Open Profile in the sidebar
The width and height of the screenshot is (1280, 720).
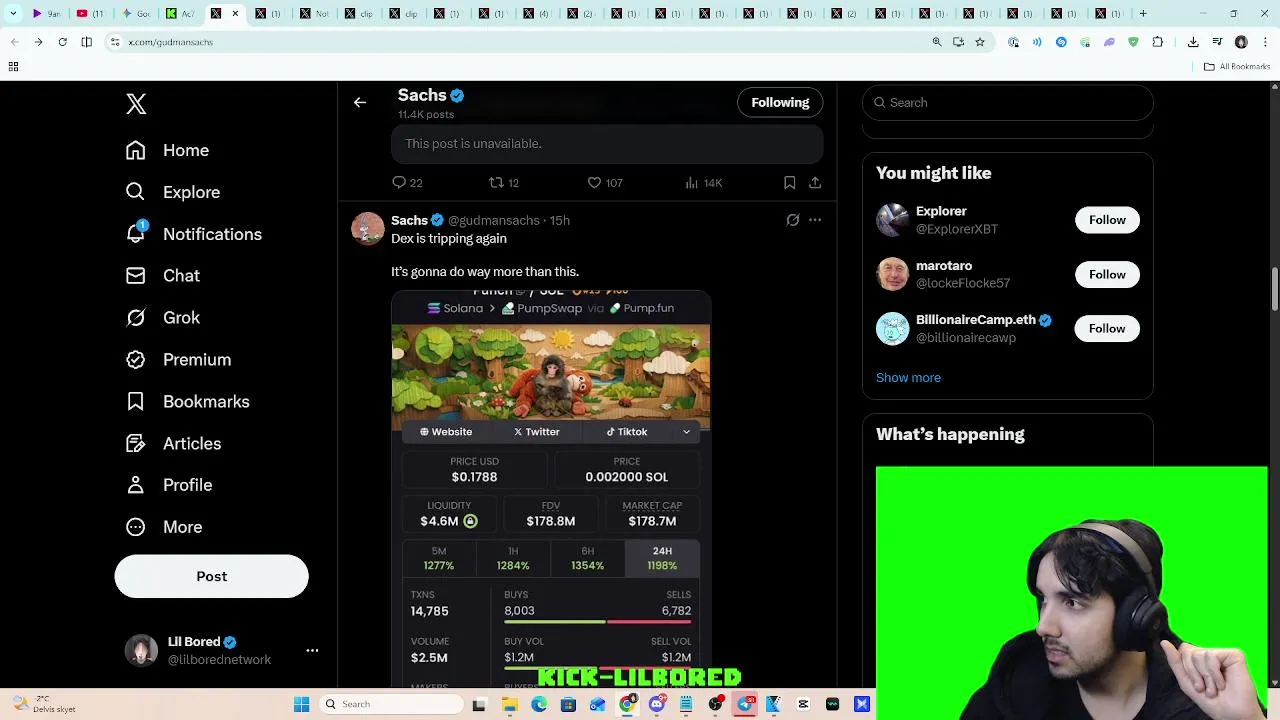tap(169, 485)
